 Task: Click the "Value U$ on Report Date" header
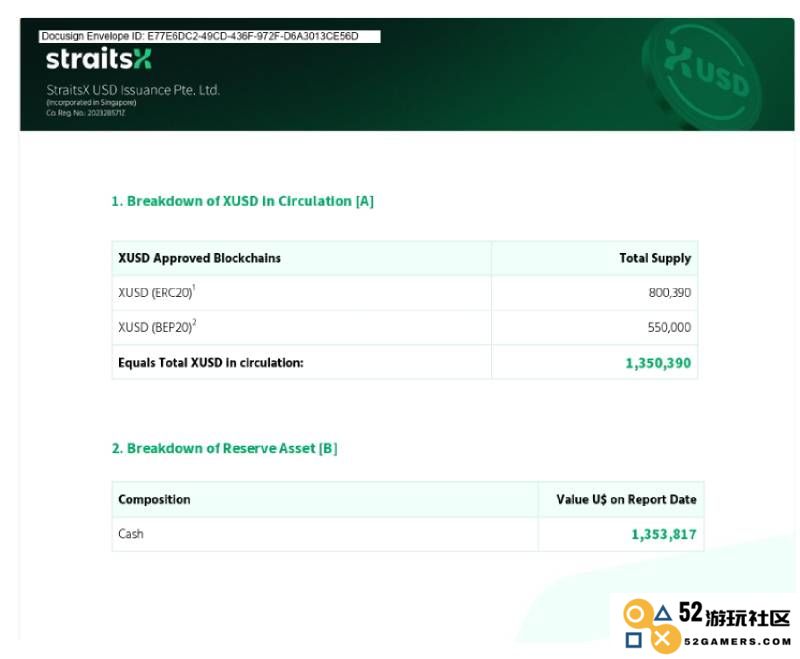pyautogui.click(x=627, y=499)
